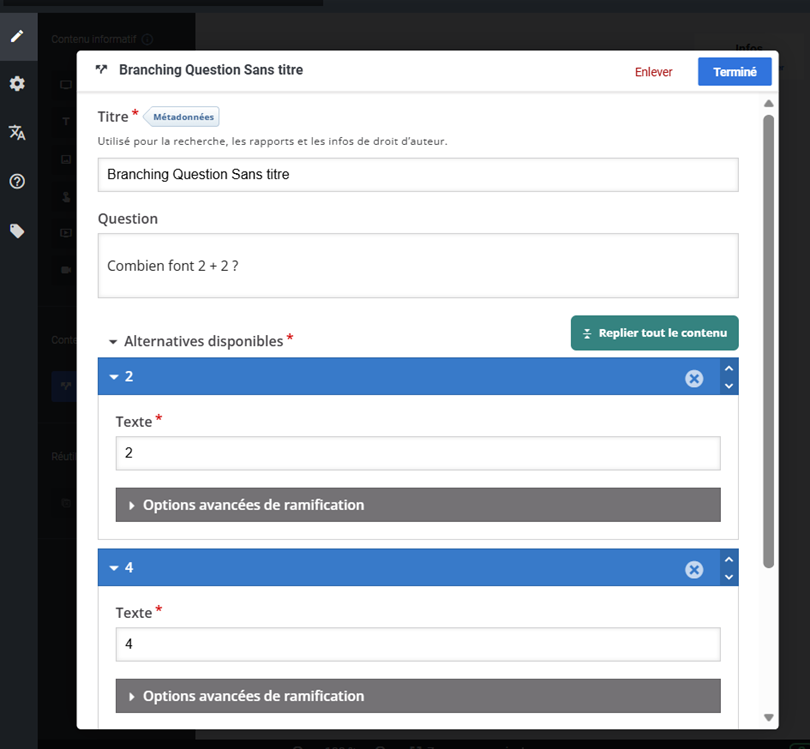Collapse the alternative 2 header
The width and height of the screenshot is (810, 749).
coord(114,377)
